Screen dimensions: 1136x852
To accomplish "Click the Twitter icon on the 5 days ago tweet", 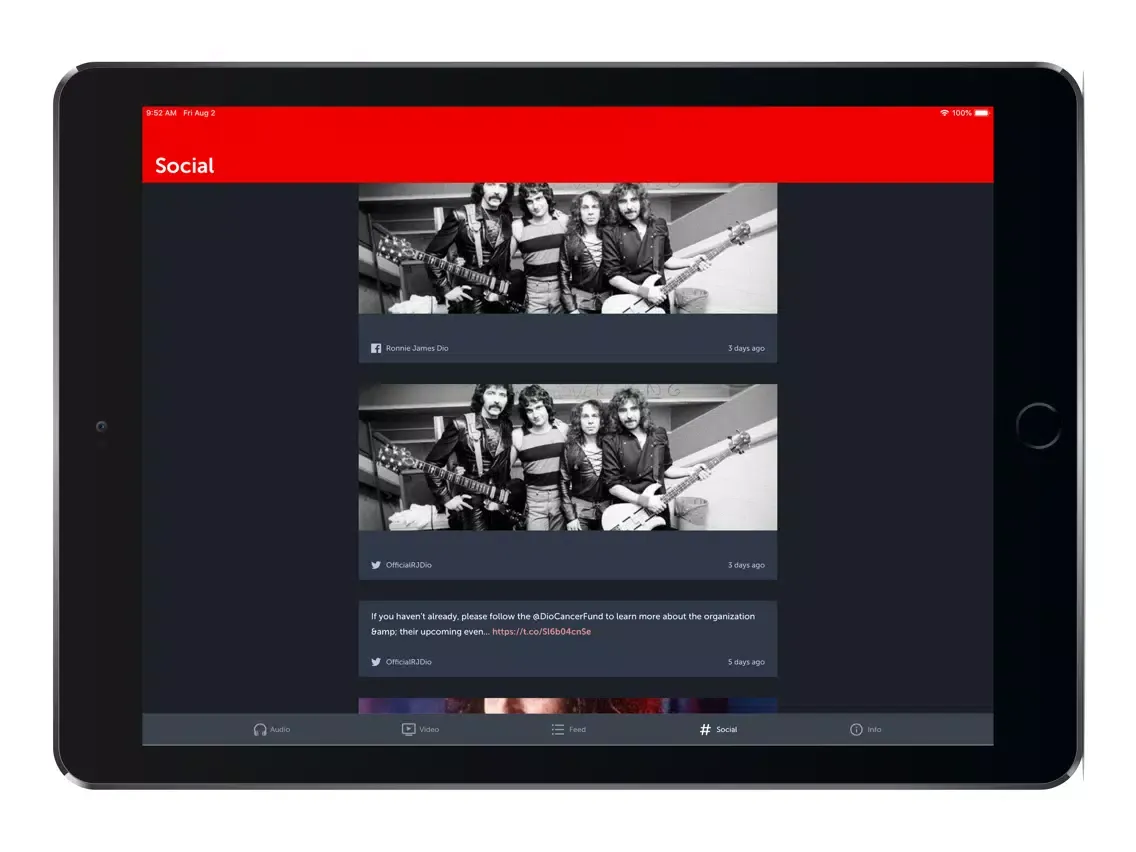I will click(376, 662).
